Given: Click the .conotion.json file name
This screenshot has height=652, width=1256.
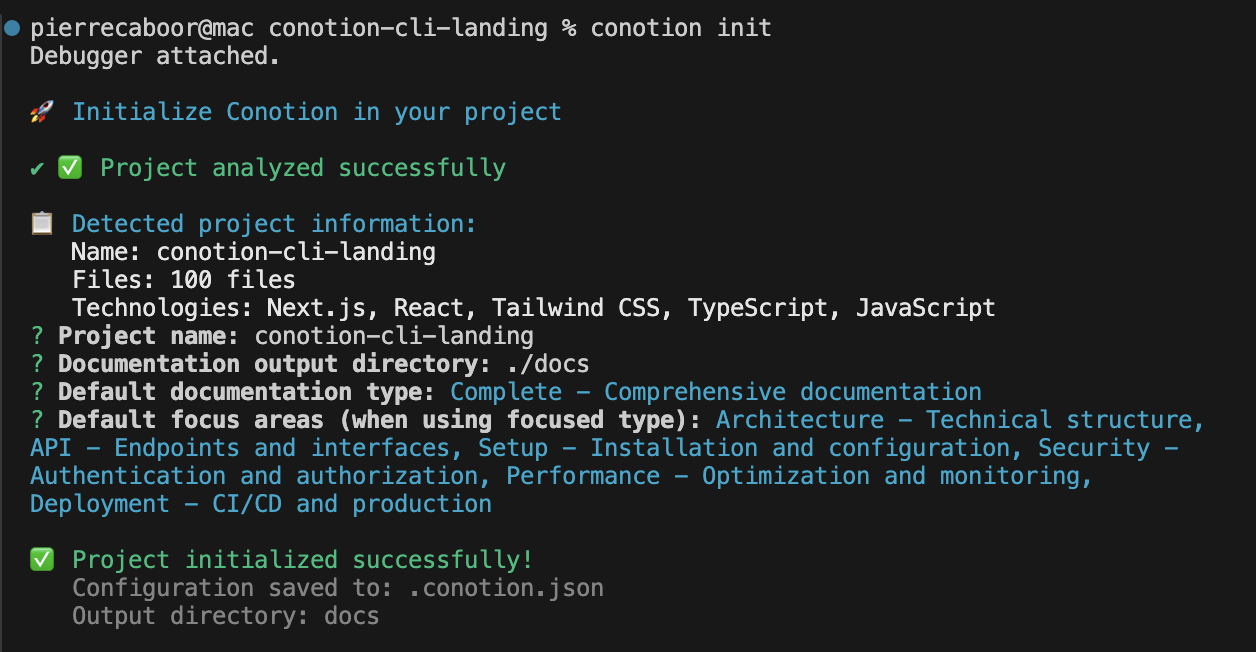Looking at the screenshot, I should click(506, 588).
